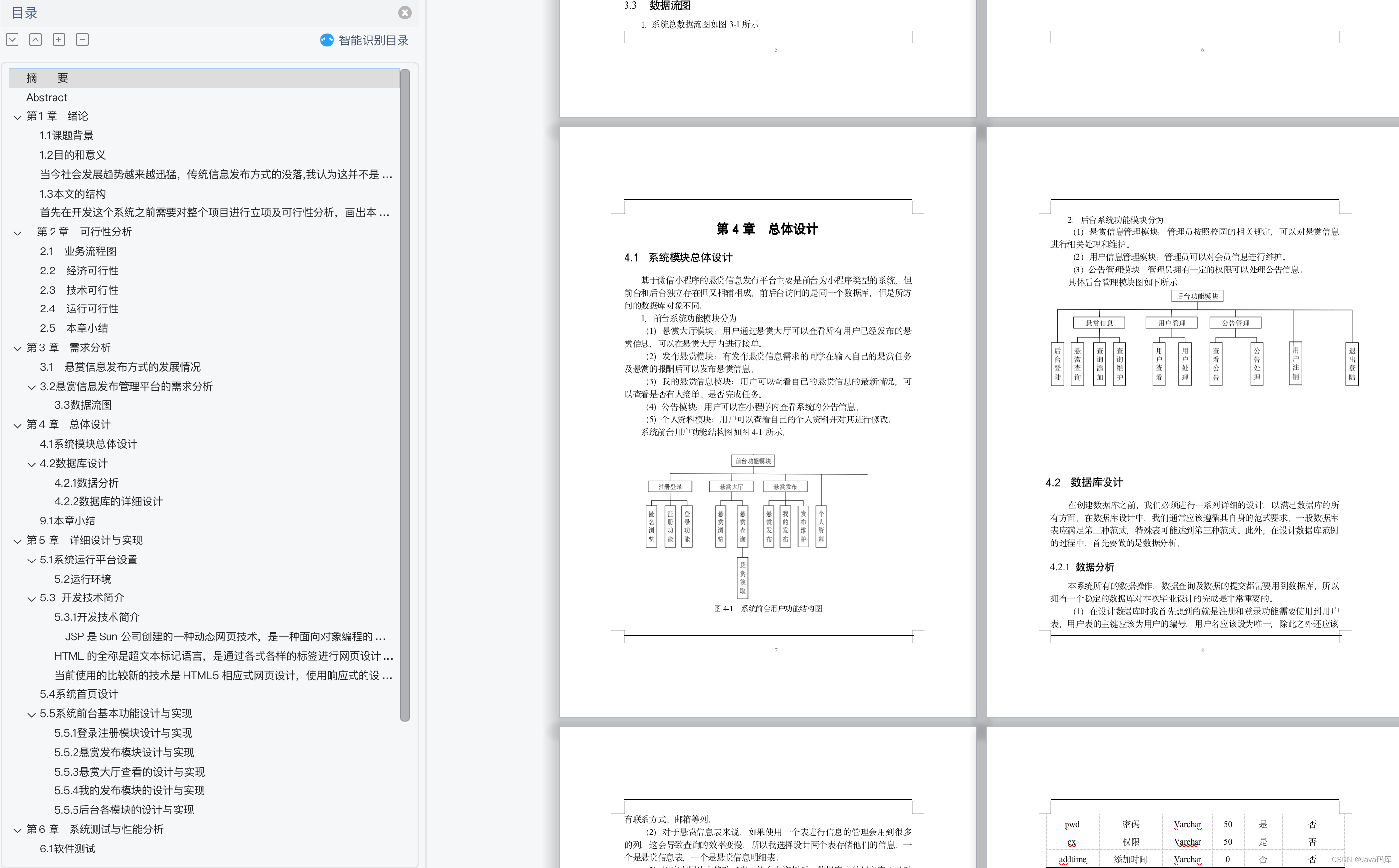Open 4.2.1数据分析 outline entry
Viewport: 1399px width, 868px height.
coord(87,483)
